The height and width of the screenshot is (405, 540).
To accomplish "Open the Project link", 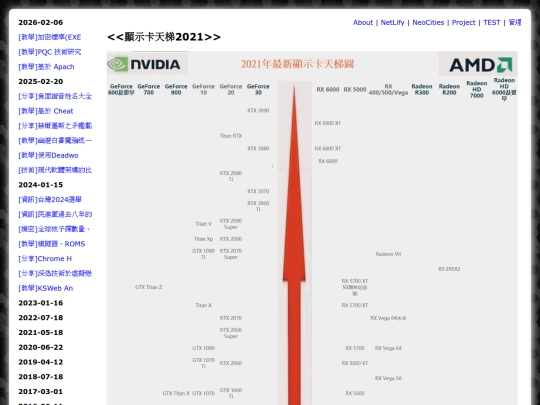I will [463, 22].
